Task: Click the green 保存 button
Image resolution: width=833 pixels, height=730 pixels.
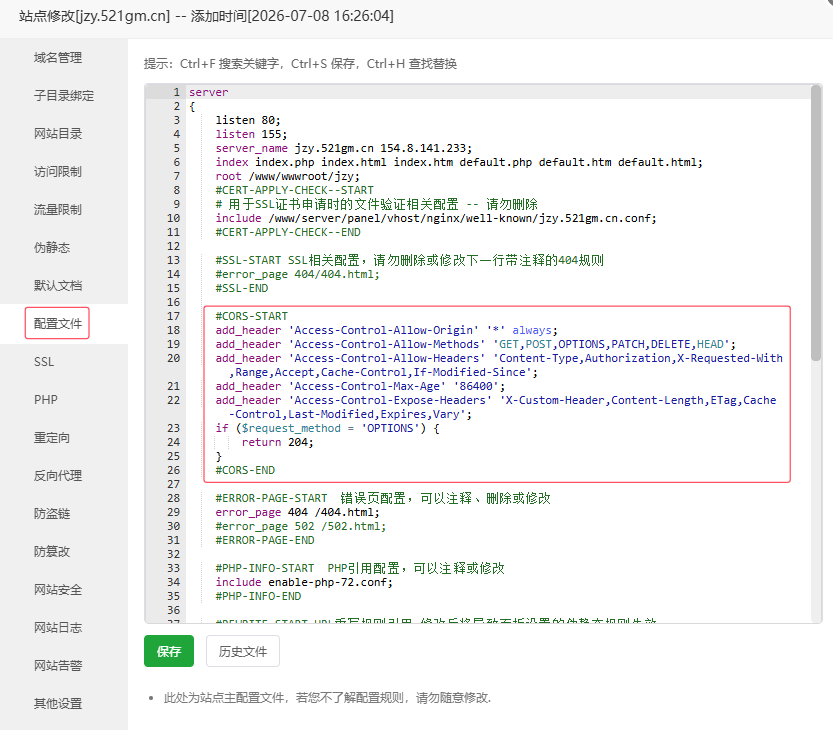Action: pos(169,651)
